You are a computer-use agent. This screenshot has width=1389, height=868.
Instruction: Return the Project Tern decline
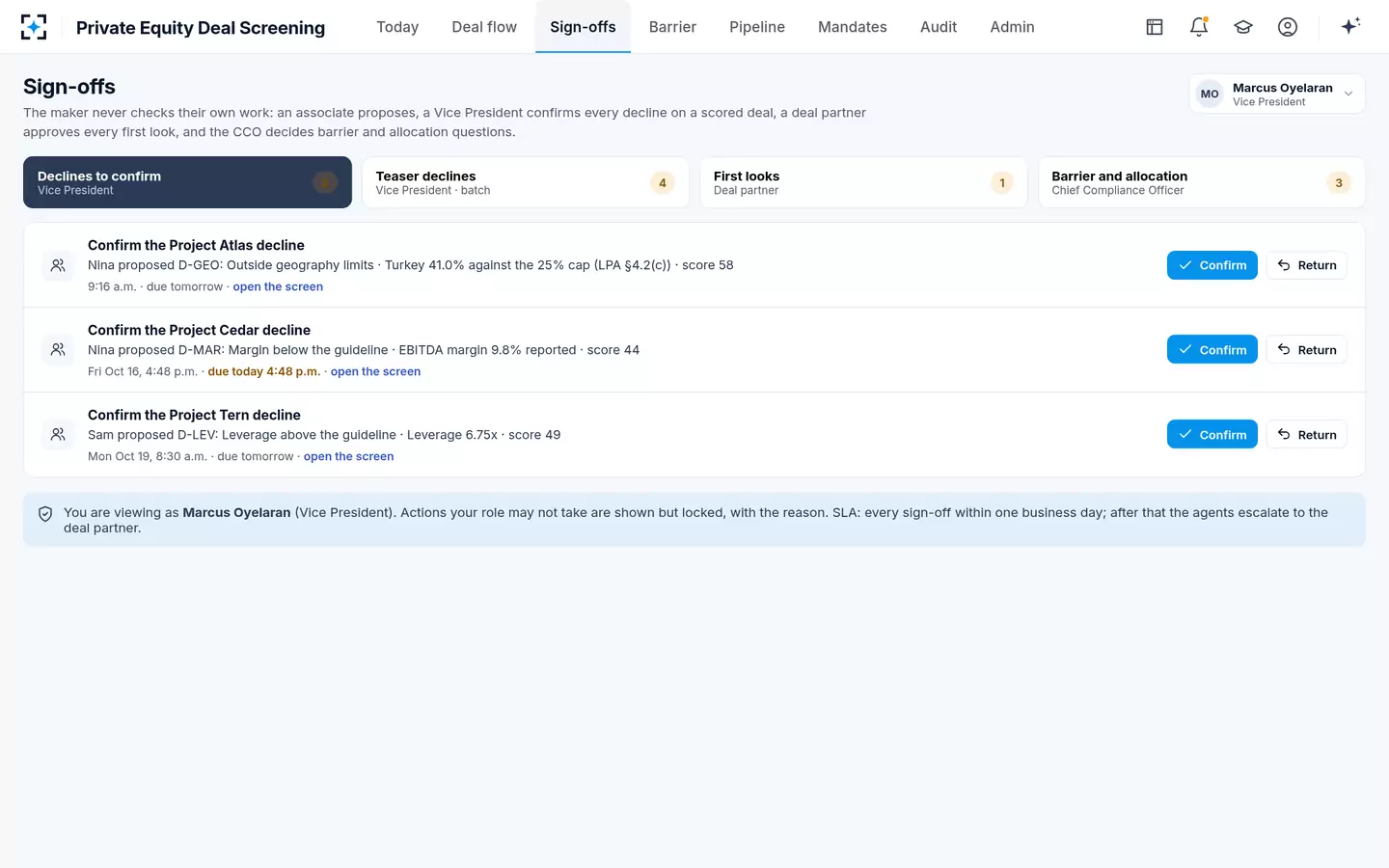pos(1307,435)
